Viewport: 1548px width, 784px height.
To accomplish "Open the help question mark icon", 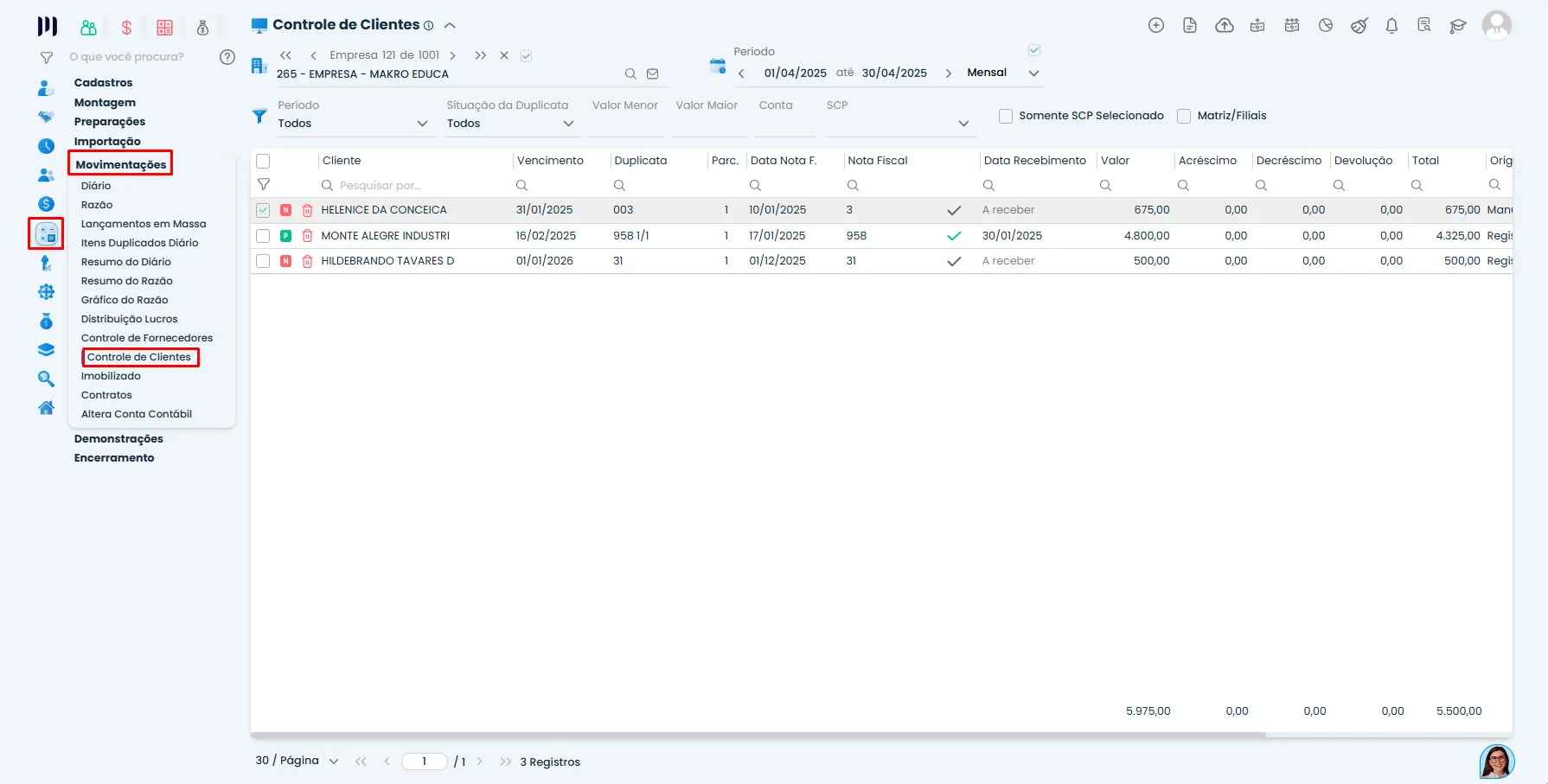I will 227,57.
